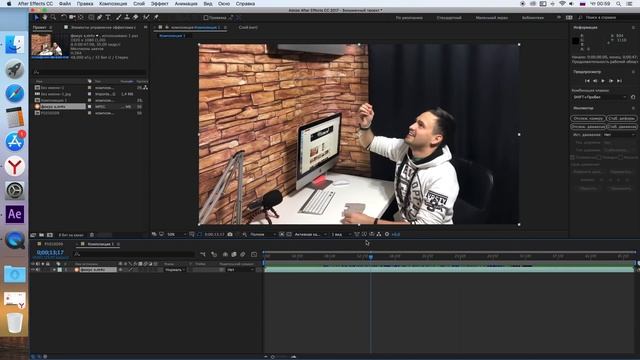Play the preview with the play button

[603, 81]
